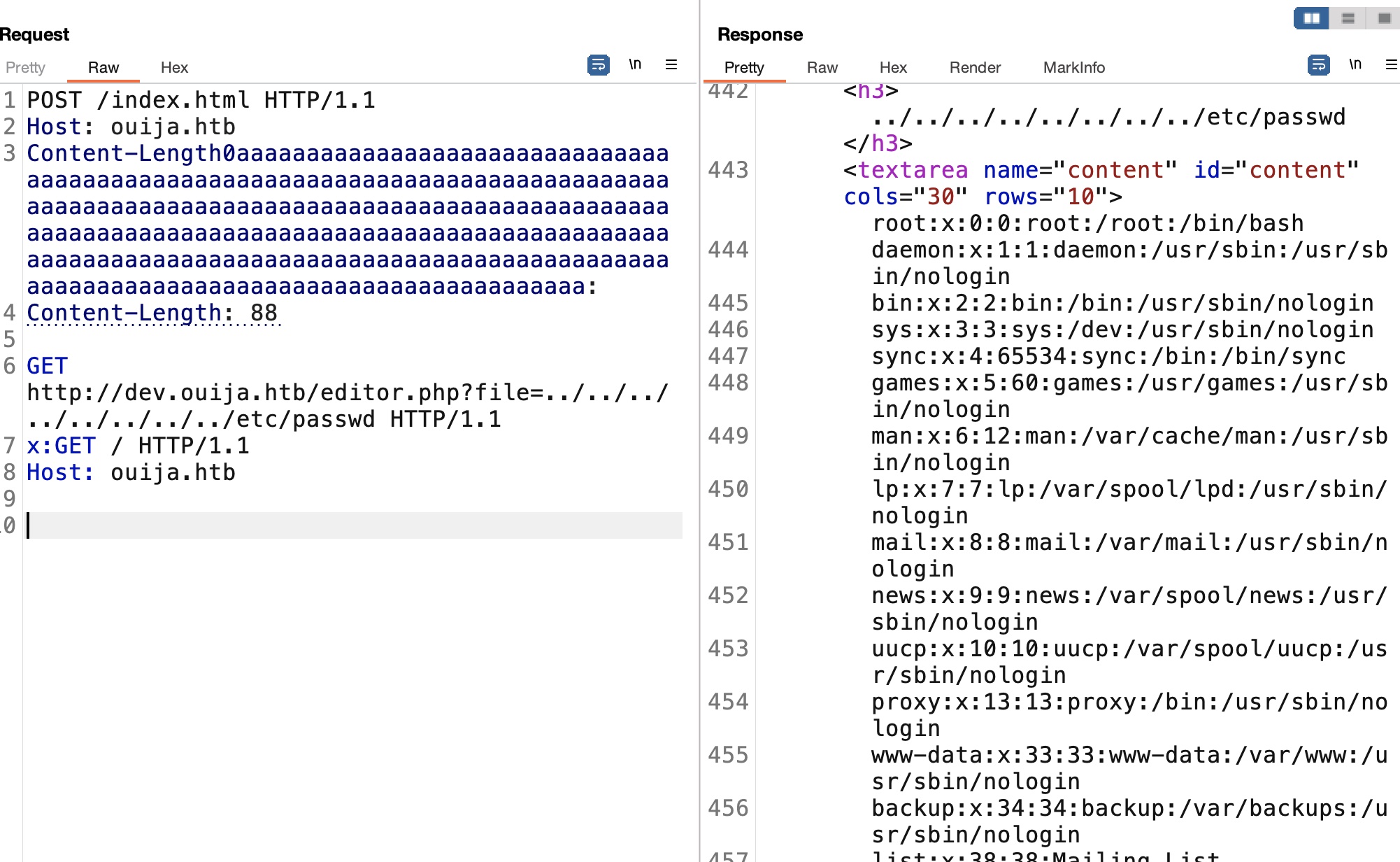Click the Content-Length: 88 header line

pos(152,313)
